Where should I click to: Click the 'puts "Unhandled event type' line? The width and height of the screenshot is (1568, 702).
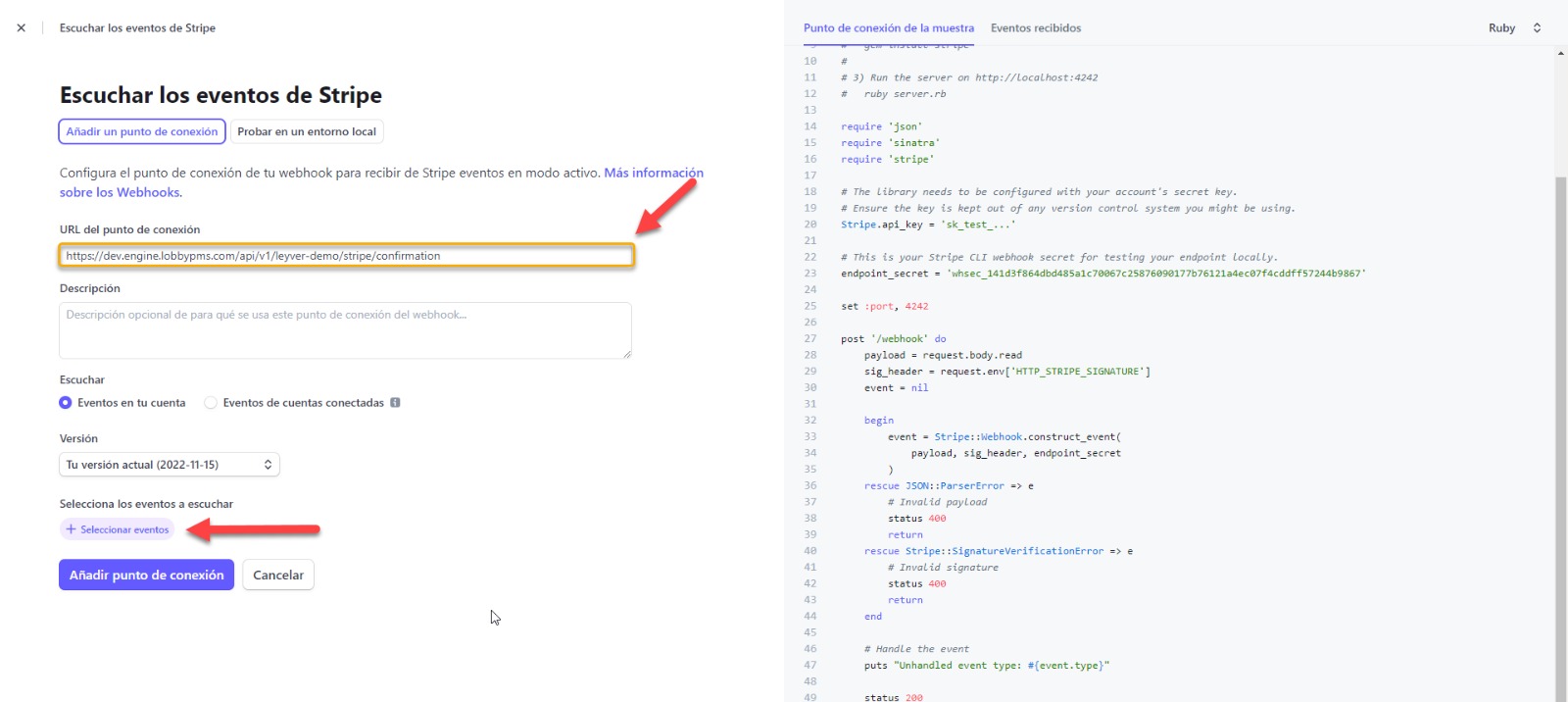click(987, 666)
